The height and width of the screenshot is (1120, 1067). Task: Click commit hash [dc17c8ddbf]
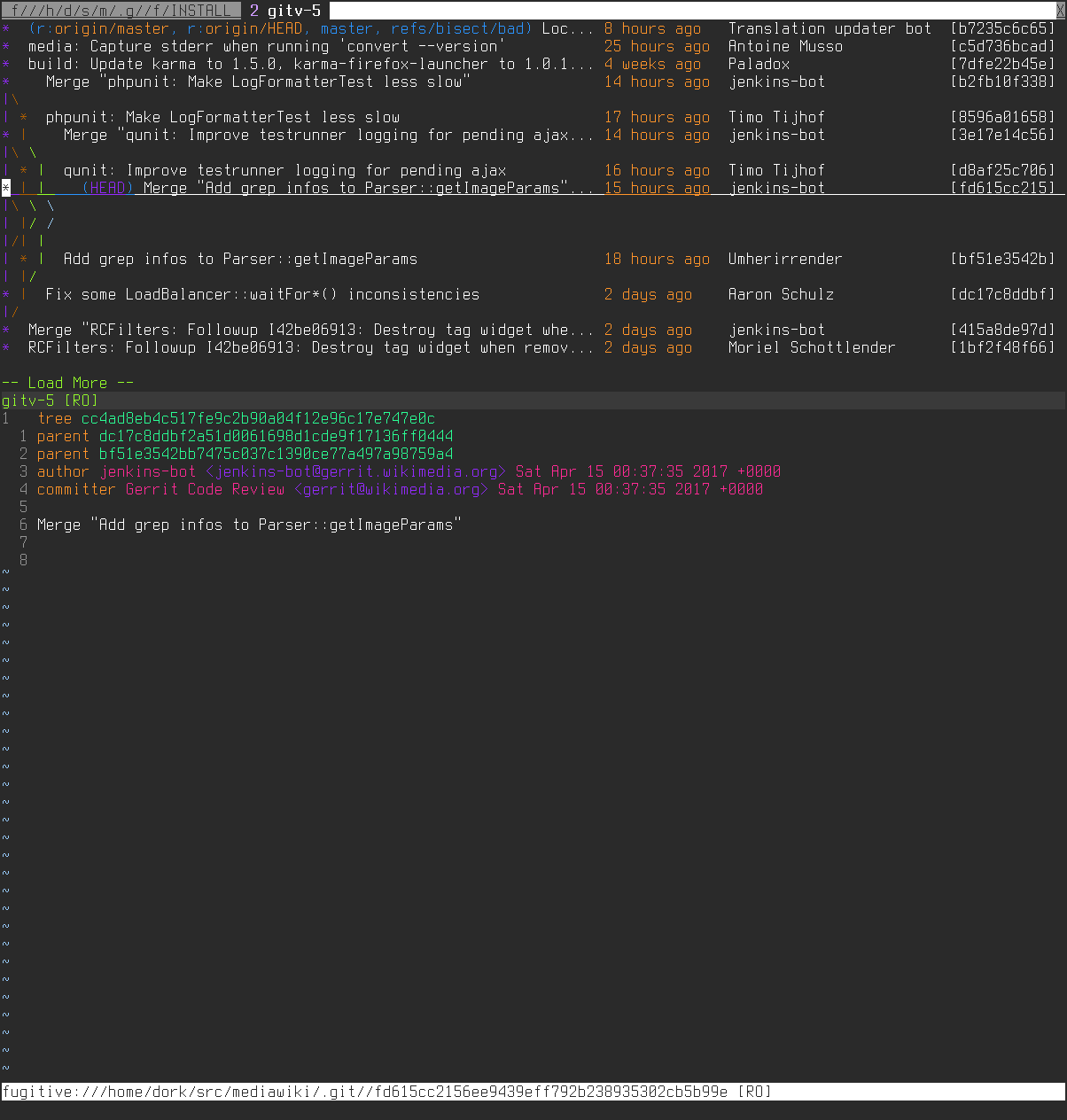click(1002, 294)
